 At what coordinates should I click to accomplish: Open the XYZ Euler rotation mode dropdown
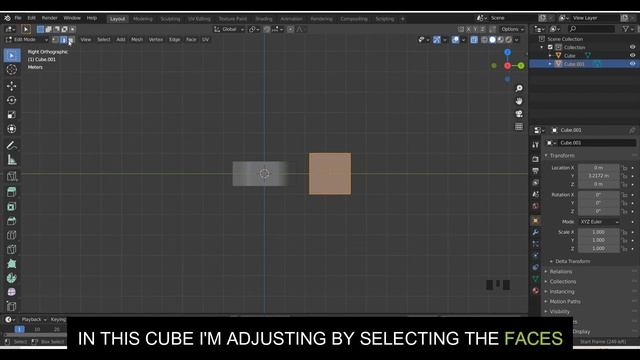tap(599, 222)
